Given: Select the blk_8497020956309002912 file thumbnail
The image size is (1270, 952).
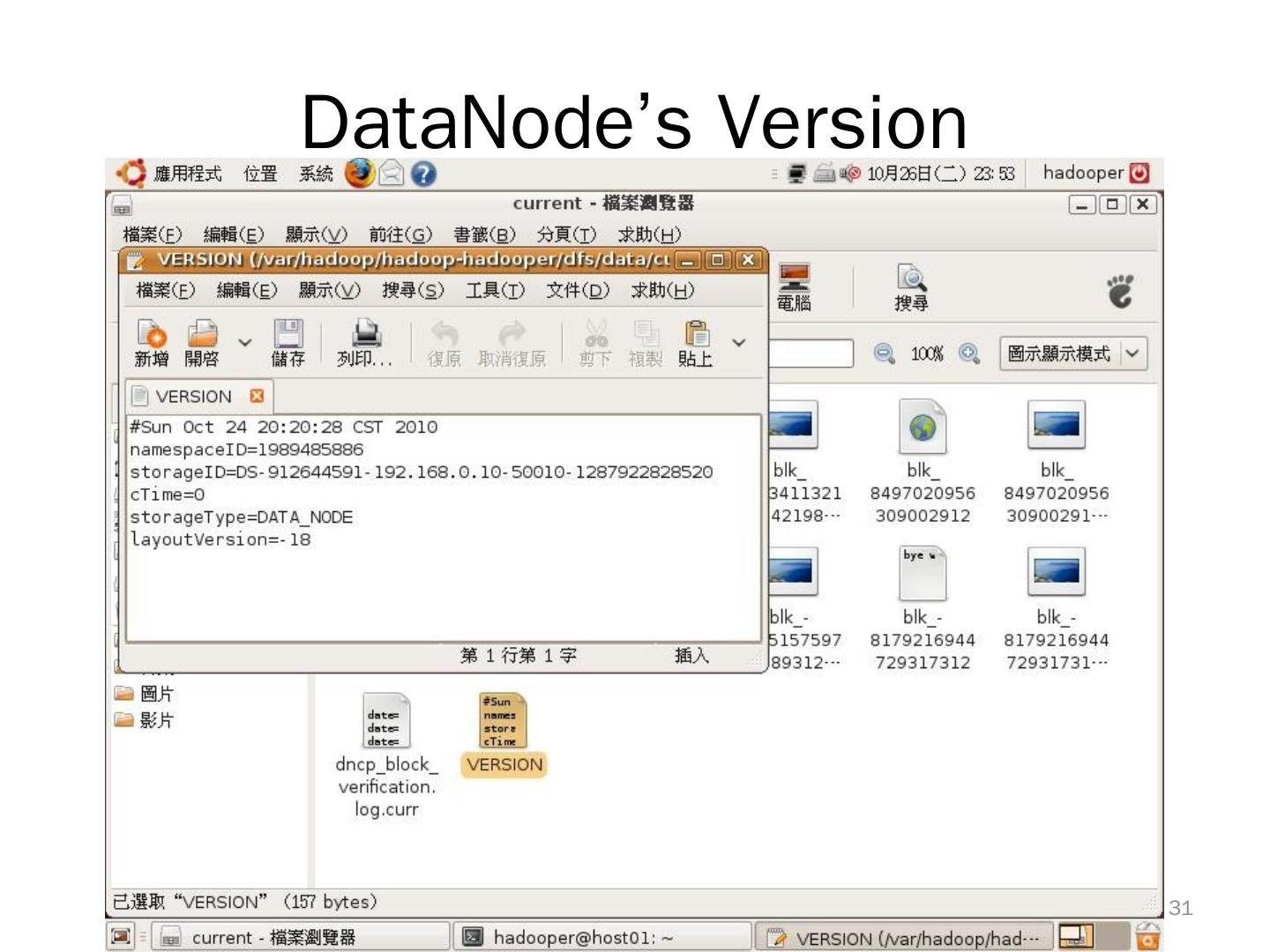Looking at the screenshot, I should coord(923,464).
